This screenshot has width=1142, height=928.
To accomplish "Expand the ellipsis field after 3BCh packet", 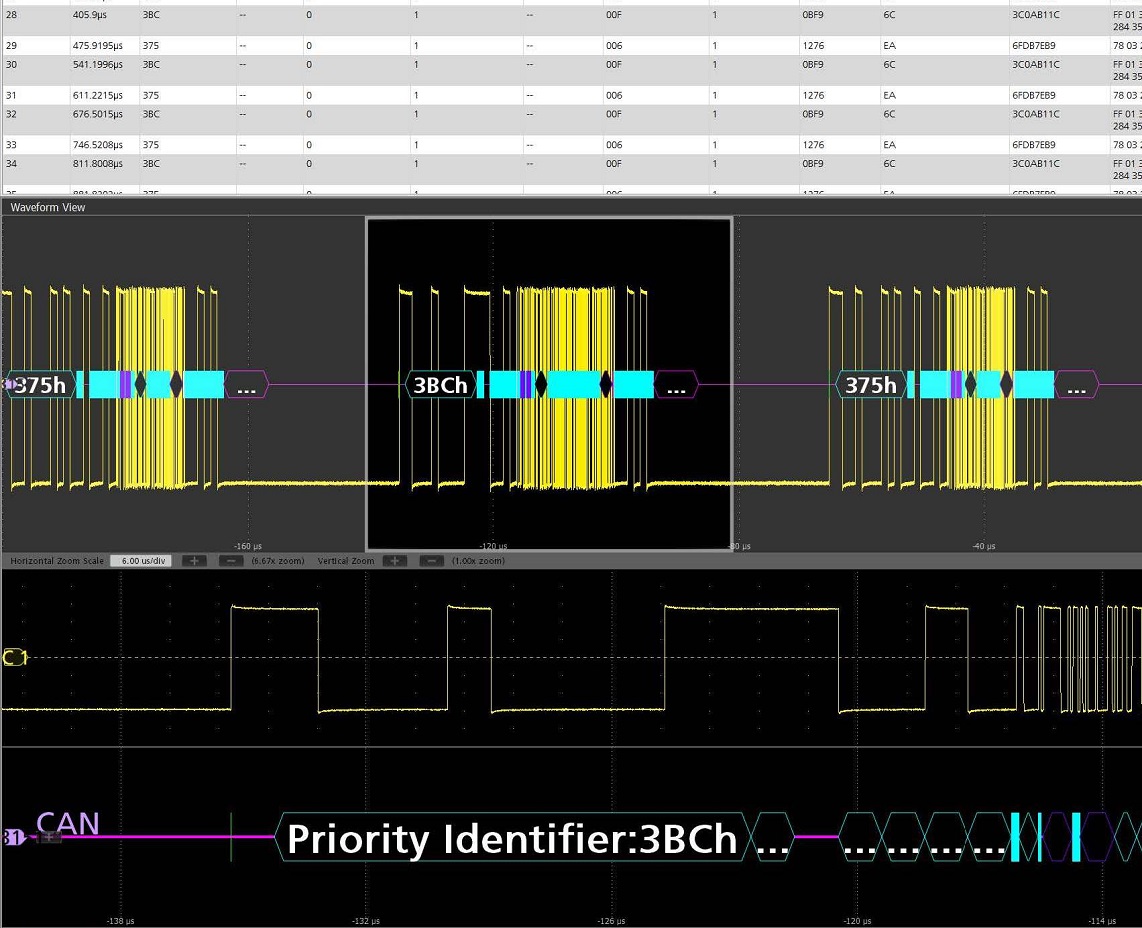I will pyautogui.click(x=676, y=386).
